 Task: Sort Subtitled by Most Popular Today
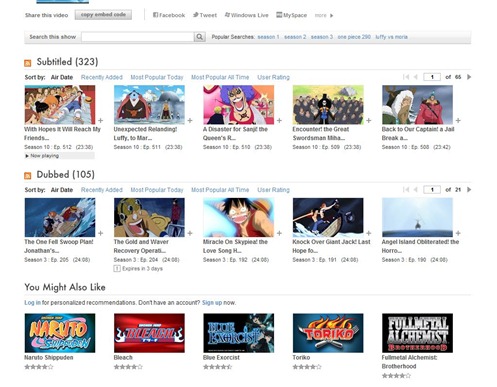157,77
